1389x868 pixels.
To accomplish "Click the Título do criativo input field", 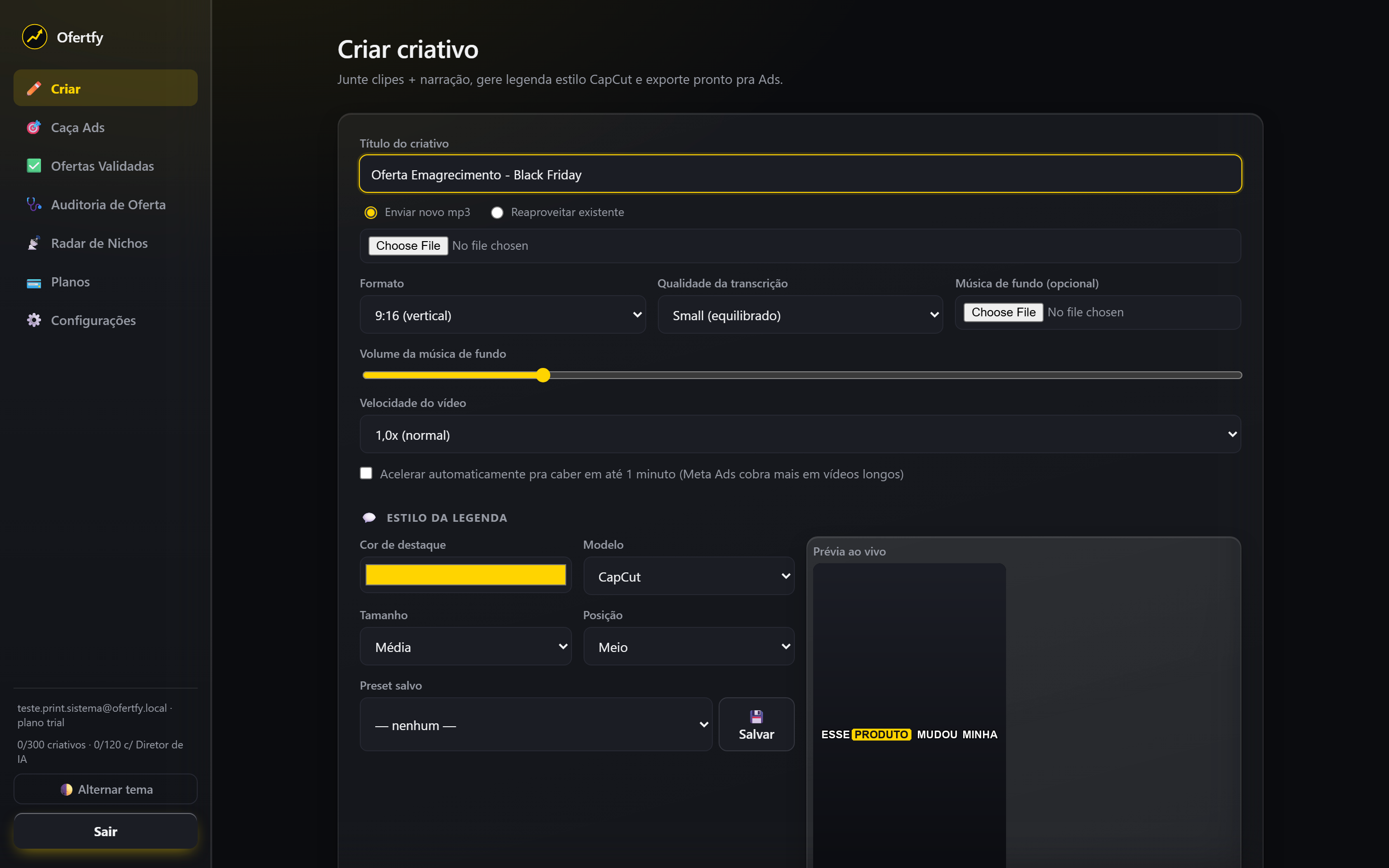I will tap(800, 174).
